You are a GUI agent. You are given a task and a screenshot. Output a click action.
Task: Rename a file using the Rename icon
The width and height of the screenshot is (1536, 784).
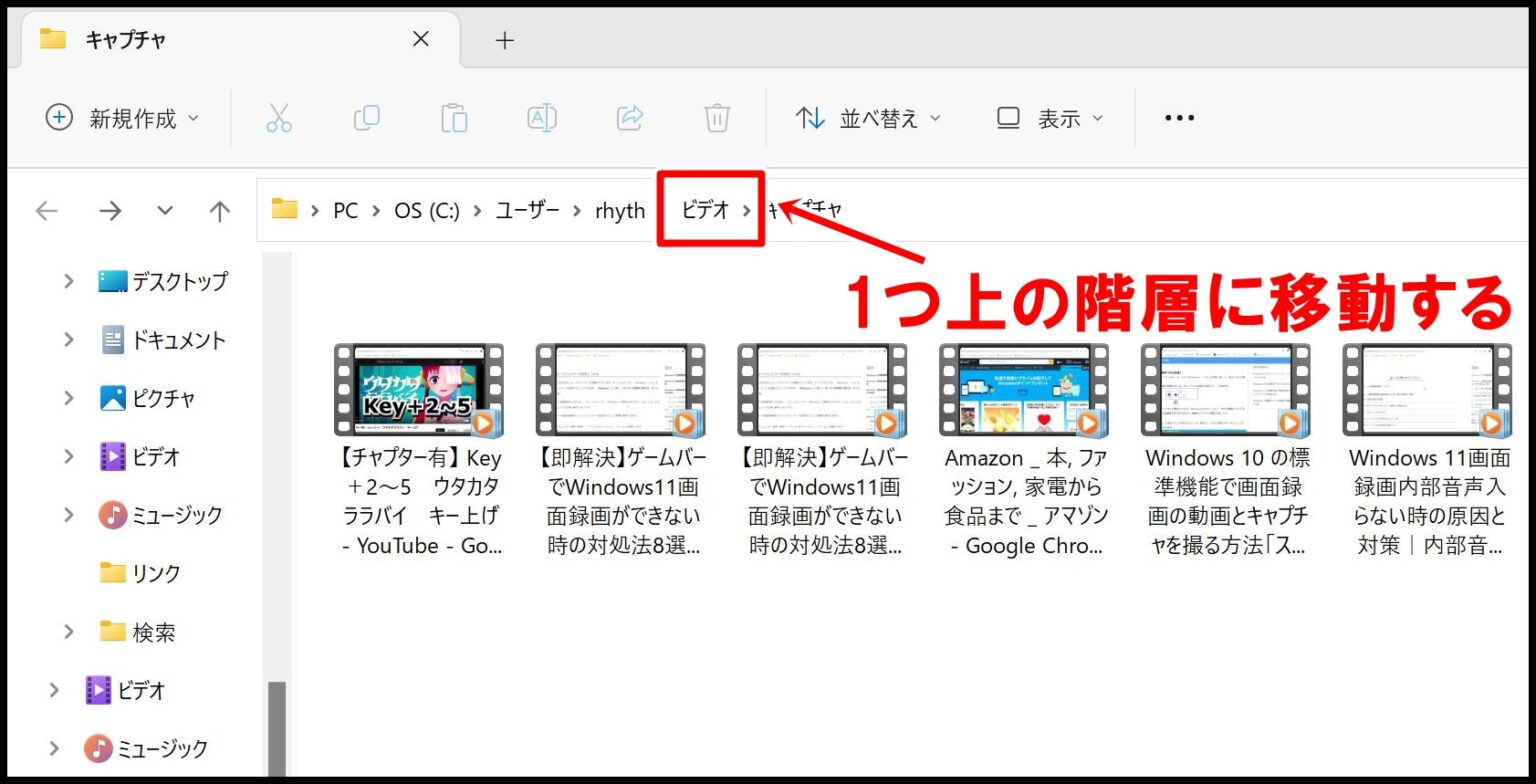pyautogui.click(x=541, y=117)
